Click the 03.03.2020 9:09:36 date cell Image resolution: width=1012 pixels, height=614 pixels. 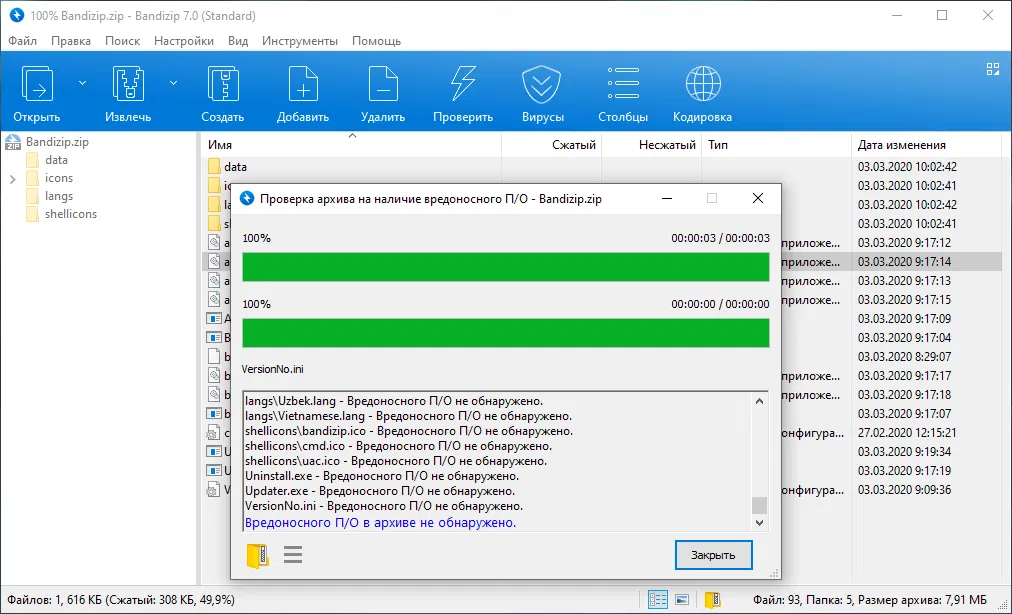[905, 490]
